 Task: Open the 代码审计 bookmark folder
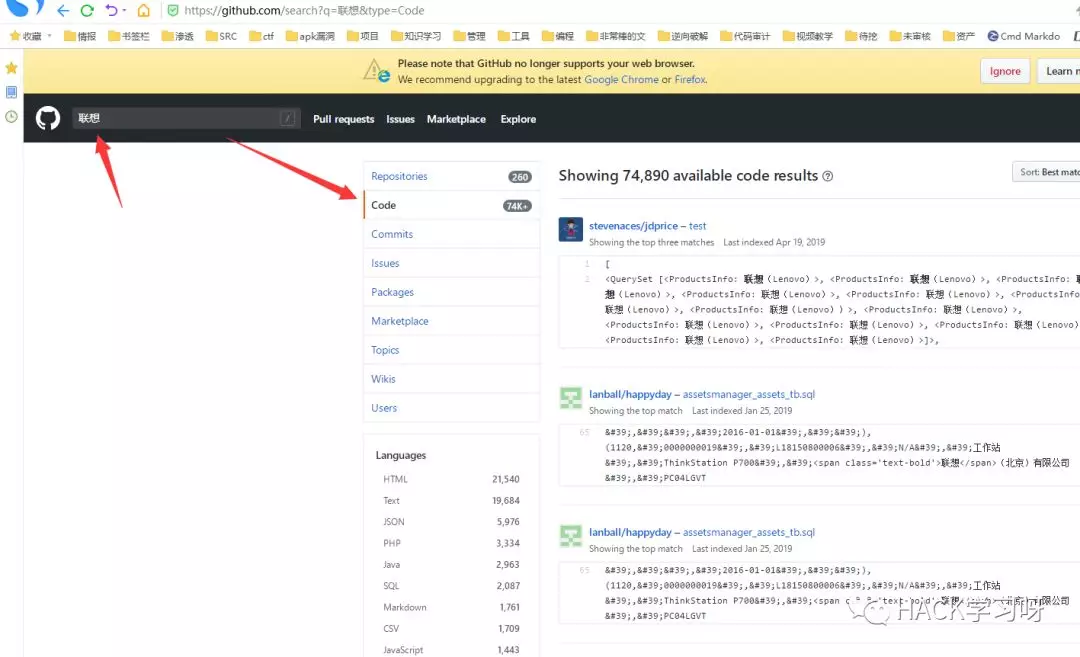[745, 36]
